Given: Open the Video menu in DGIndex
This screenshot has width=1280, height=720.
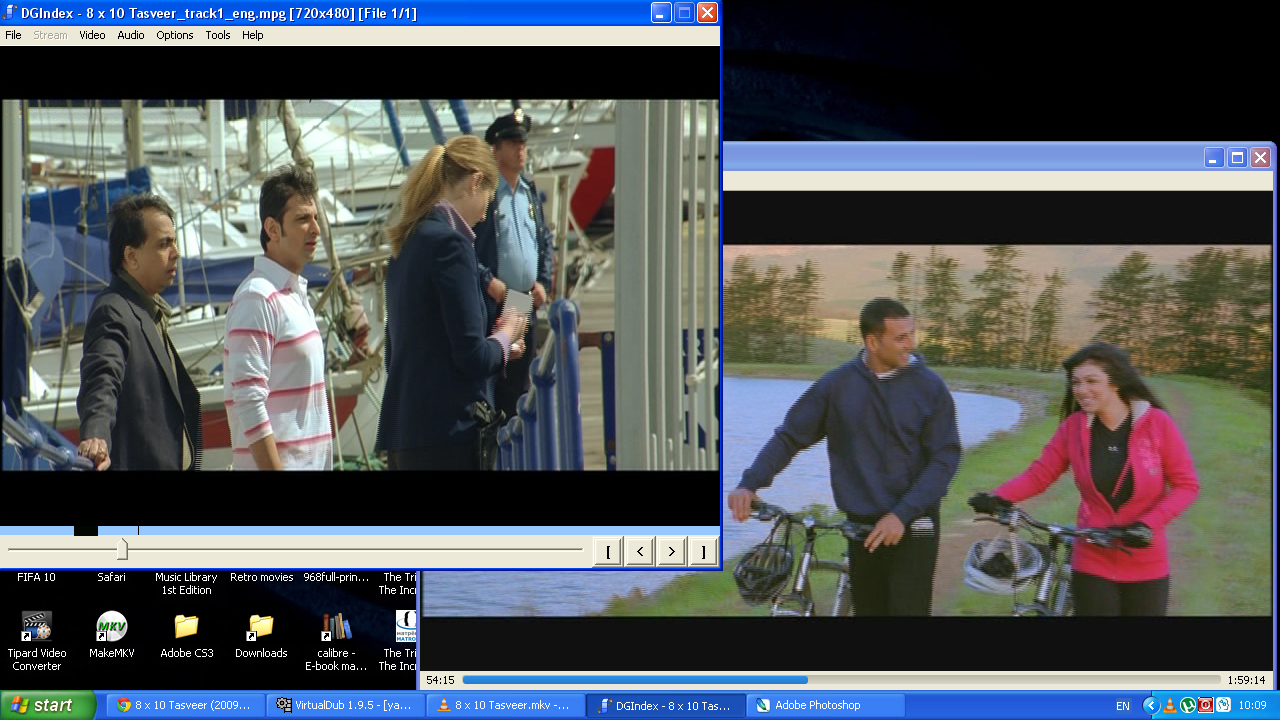Looking at the screenshot, I should (x=92, y=35).
